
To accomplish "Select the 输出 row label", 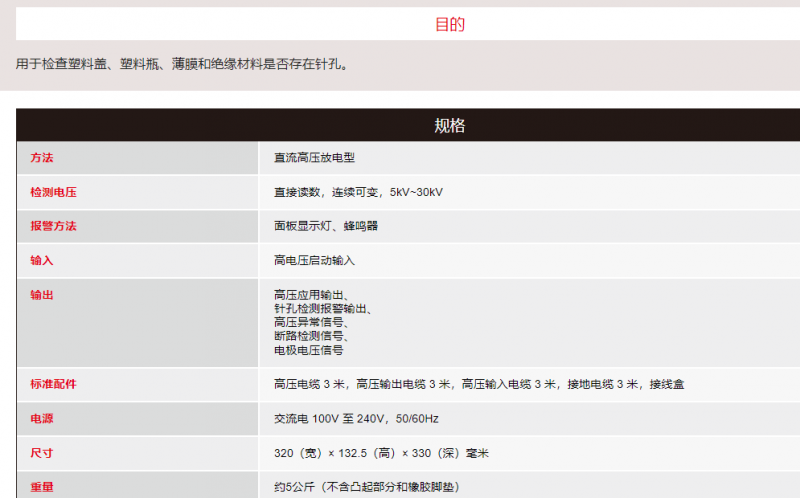I will pos(42,295).
